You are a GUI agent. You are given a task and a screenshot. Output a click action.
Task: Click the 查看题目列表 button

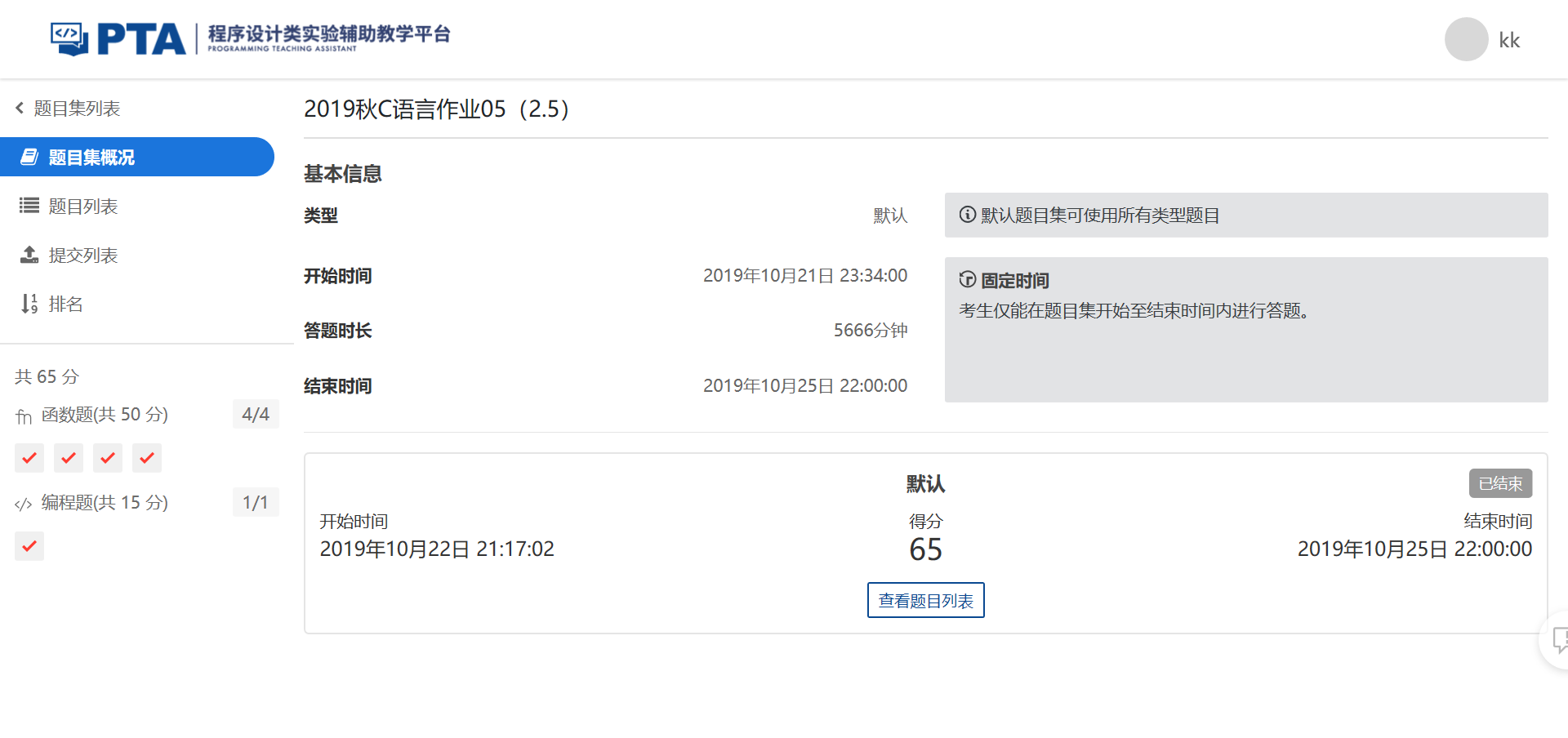tap(925, 601)
